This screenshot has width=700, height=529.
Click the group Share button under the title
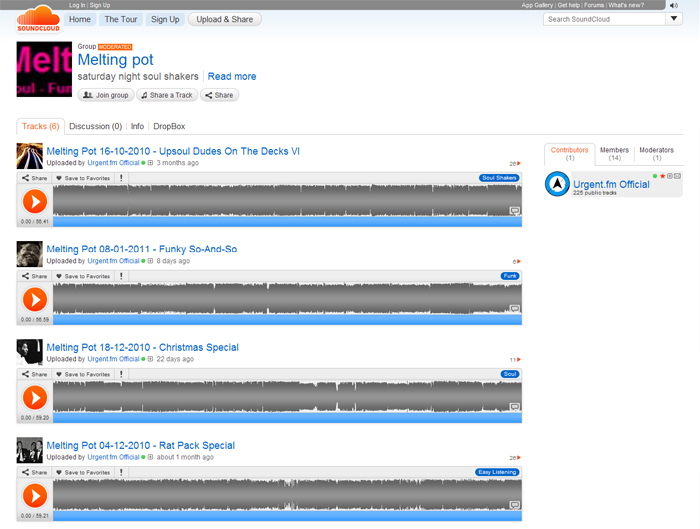(219, 95)
